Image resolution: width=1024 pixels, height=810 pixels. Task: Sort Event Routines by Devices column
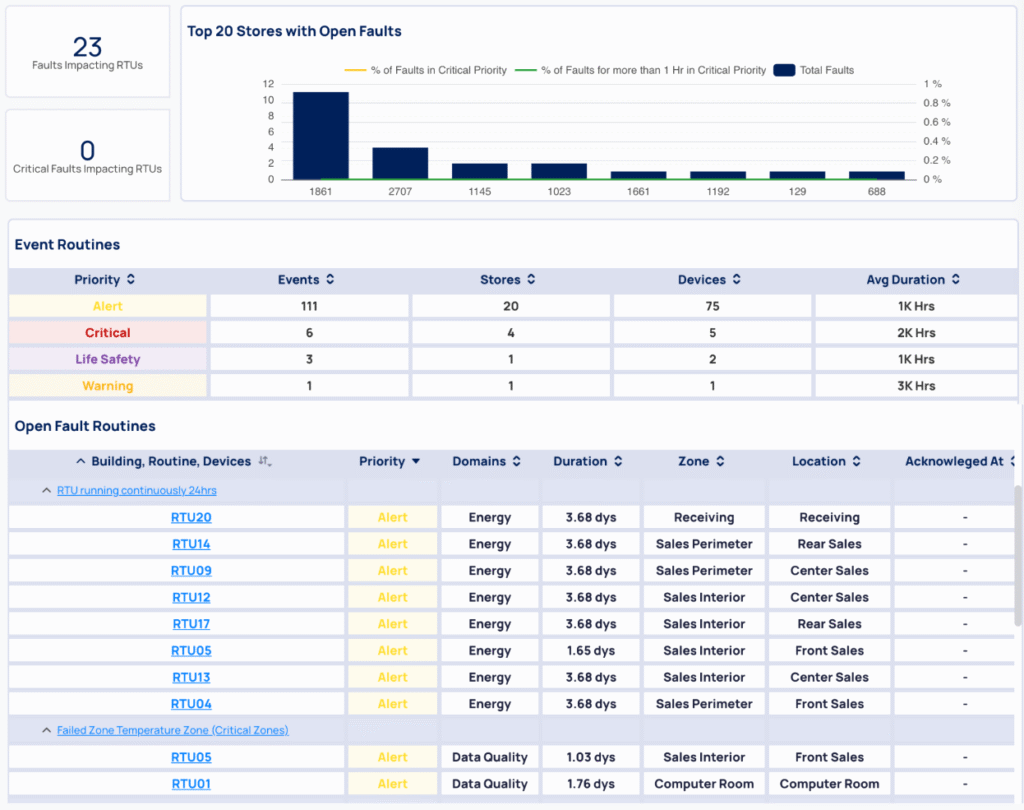click(736, 280)
